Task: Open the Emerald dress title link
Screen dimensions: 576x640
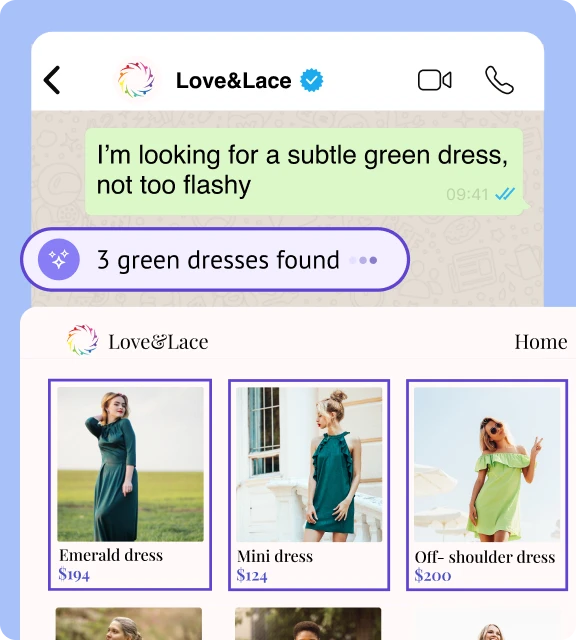Action: pyautogui.click(x=111, y=555)
